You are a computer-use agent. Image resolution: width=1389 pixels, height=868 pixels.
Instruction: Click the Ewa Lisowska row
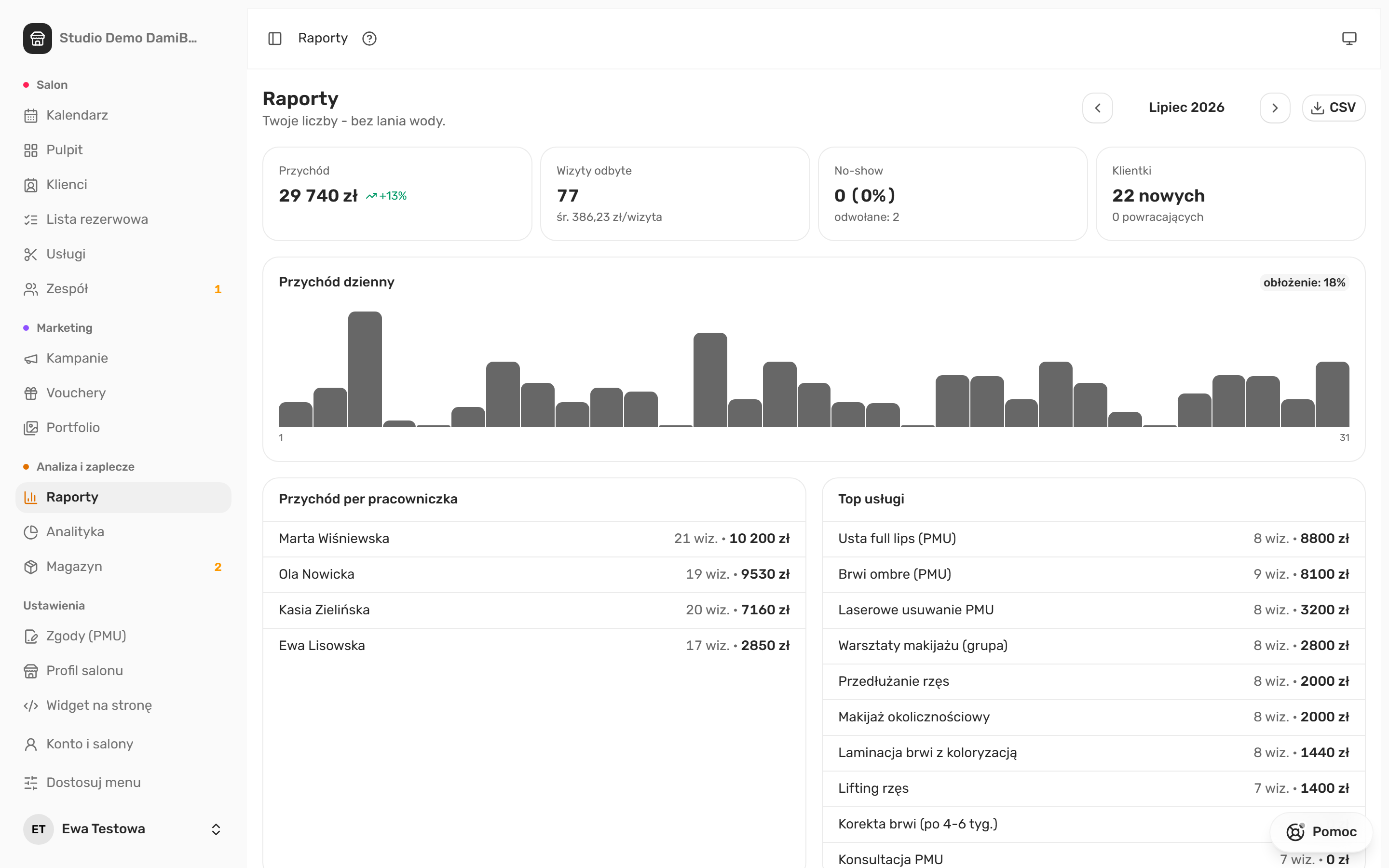pos(534,646)
